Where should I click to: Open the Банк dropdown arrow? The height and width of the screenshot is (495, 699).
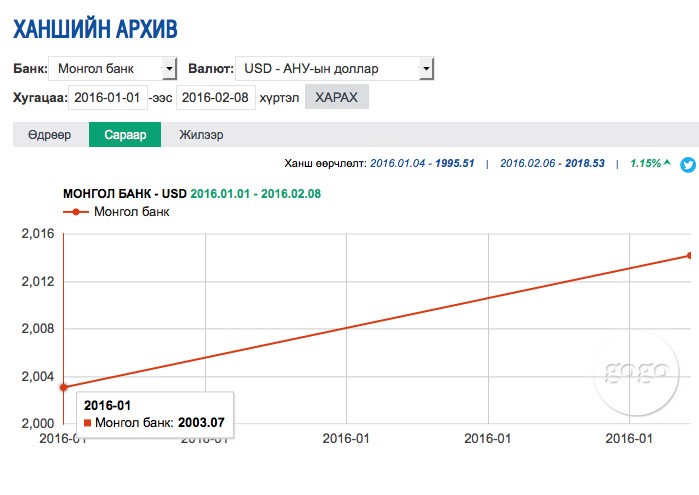click(x=169, y=69)
